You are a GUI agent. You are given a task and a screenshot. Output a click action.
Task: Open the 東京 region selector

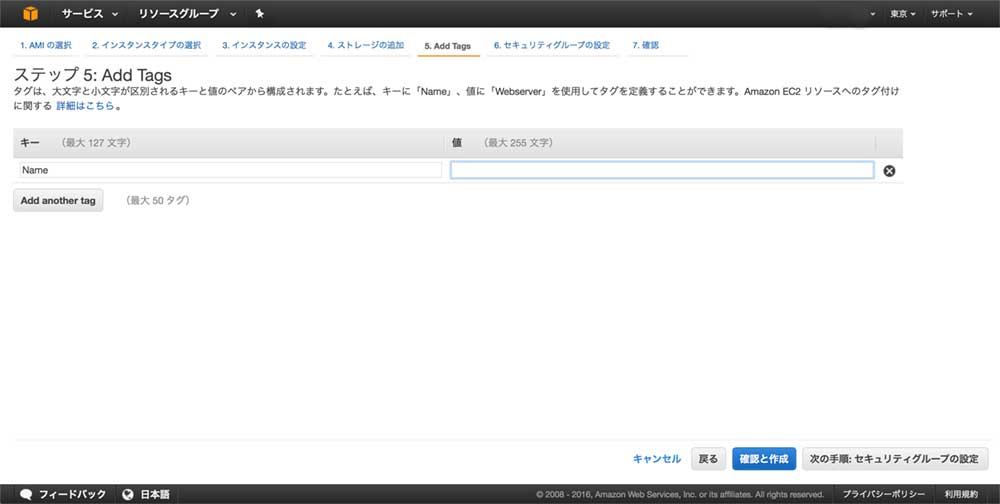[903, 14]
